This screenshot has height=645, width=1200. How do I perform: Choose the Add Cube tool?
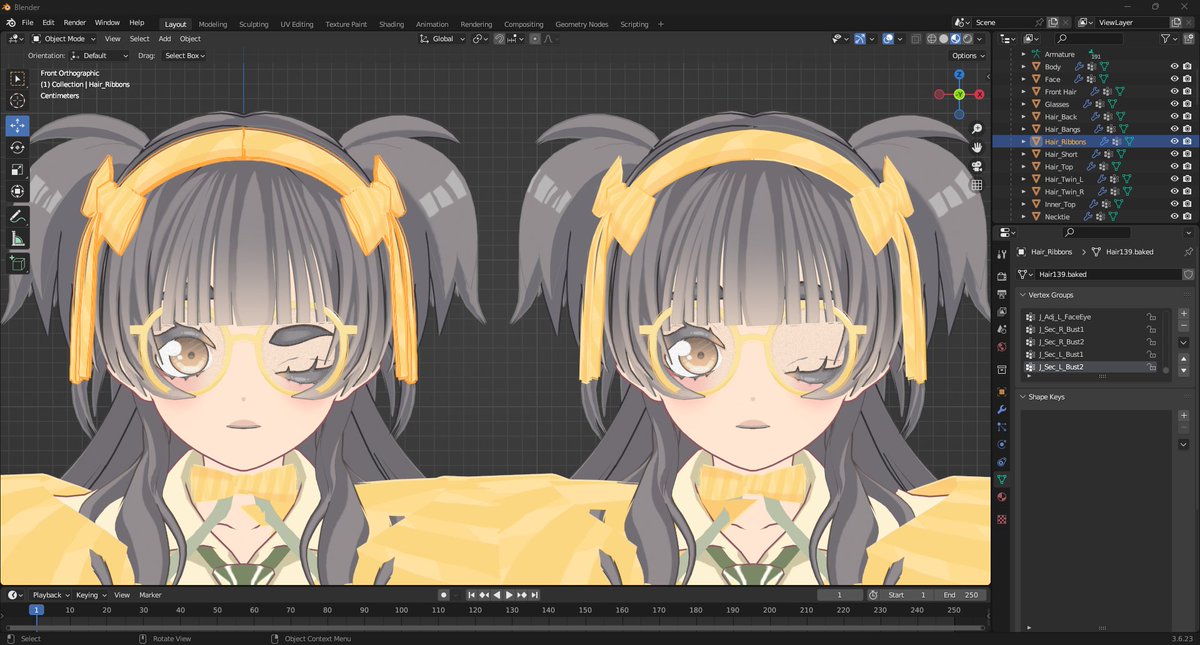click(x=17, y=263)
